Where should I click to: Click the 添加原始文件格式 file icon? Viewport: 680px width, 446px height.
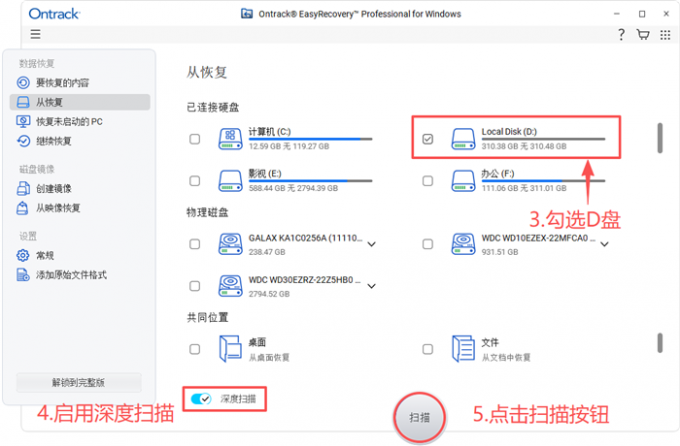23,275
